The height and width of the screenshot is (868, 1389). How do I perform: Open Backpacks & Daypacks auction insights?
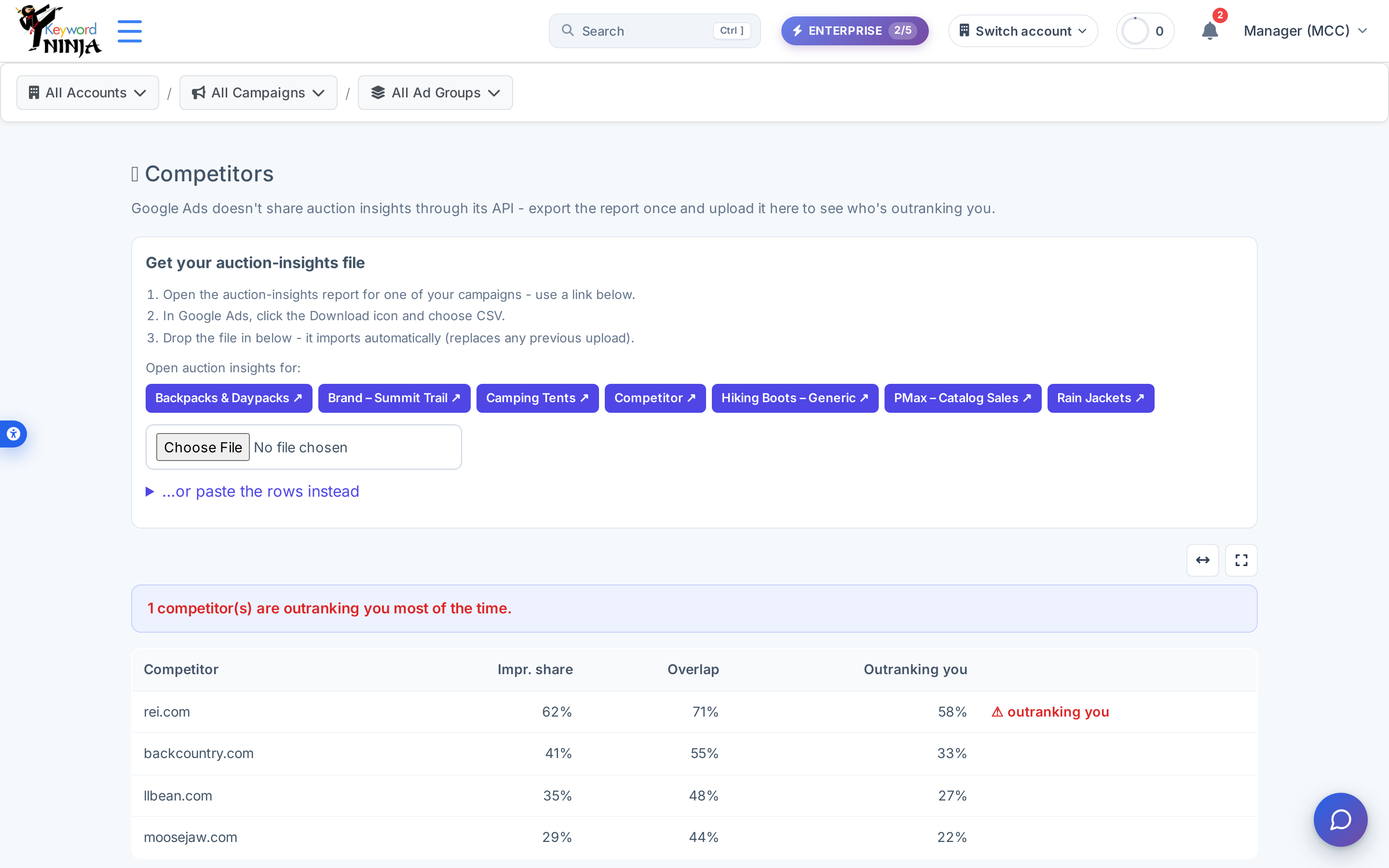coord(229,398)
